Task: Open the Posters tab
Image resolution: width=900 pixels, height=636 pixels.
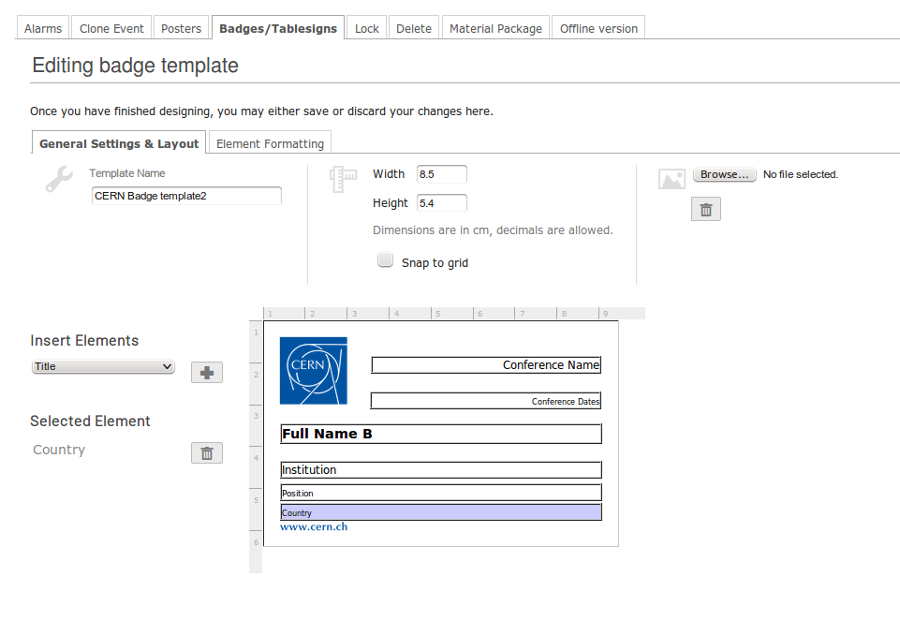Action: (181, 28)
